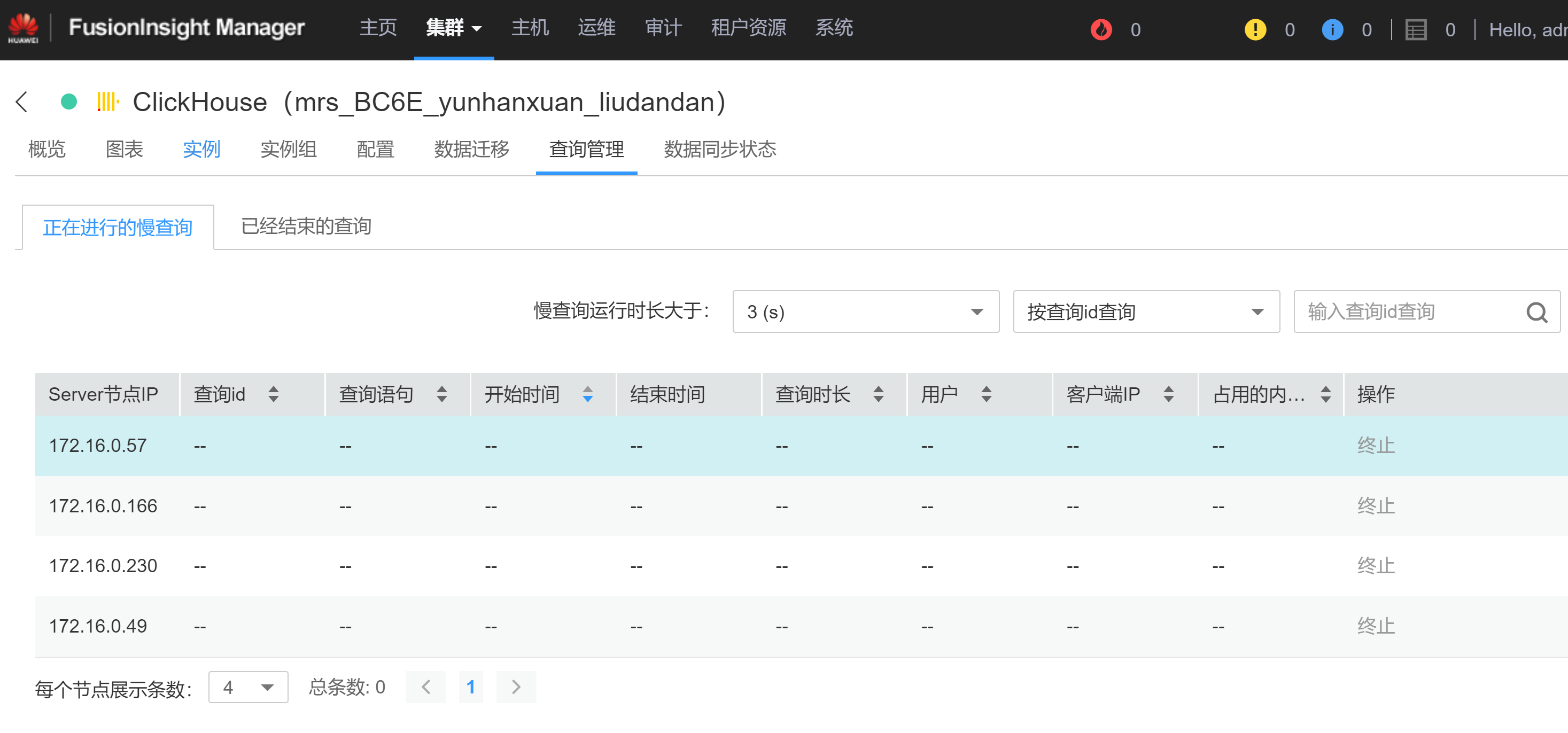Sort table by 查询id column arrows

tap(273, 394)
